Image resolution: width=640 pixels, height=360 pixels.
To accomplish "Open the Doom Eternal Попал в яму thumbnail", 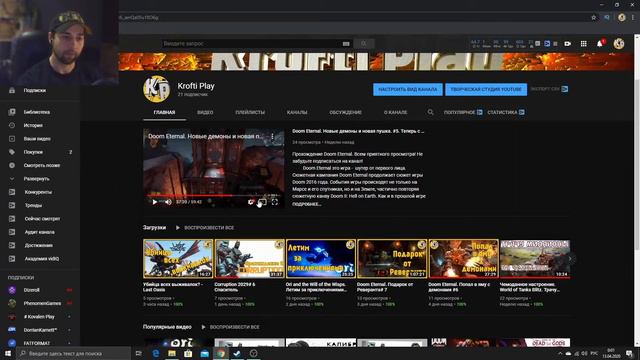I will (464, 259).
